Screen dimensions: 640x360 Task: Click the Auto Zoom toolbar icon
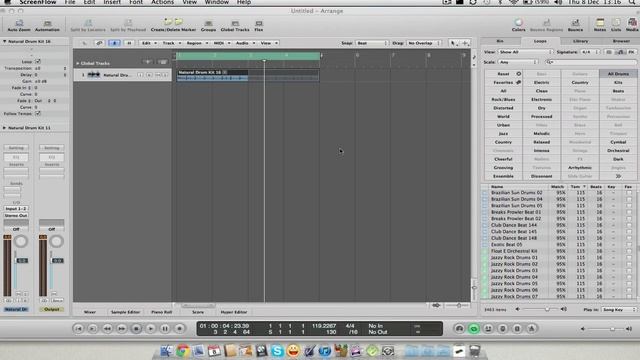(x=19, y=25)
